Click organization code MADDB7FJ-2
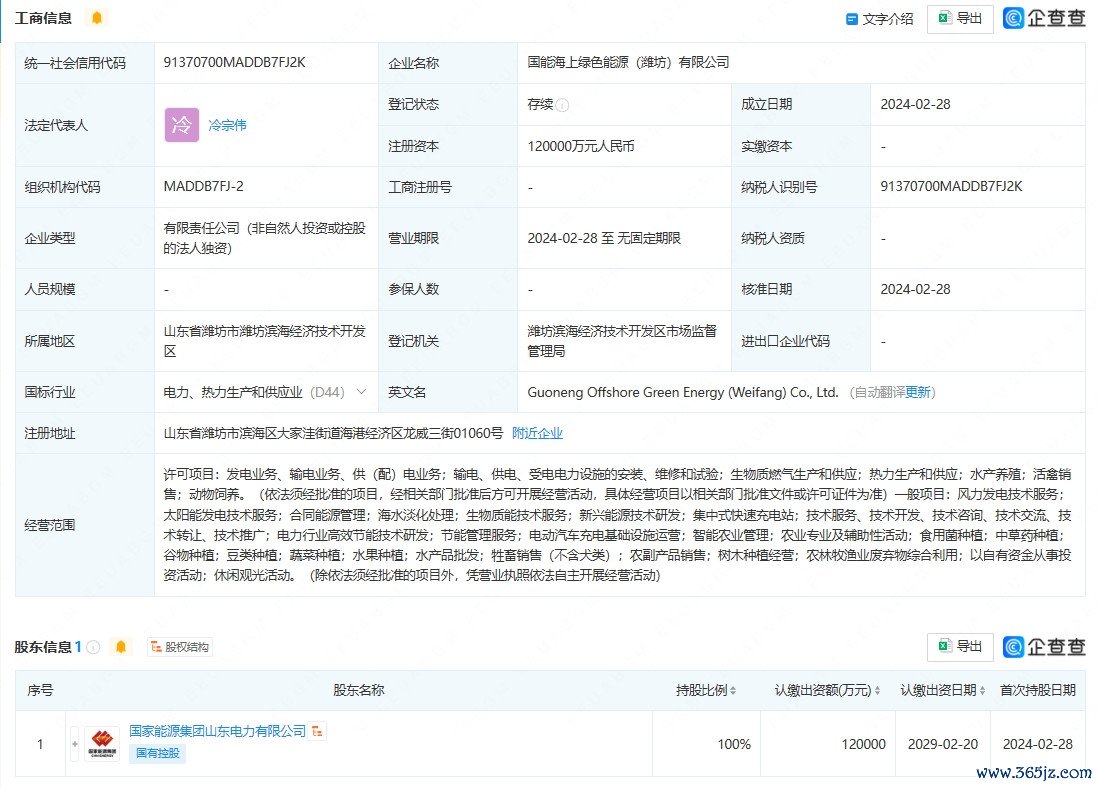Screen dimensions: 1099x788 (203, 186)
